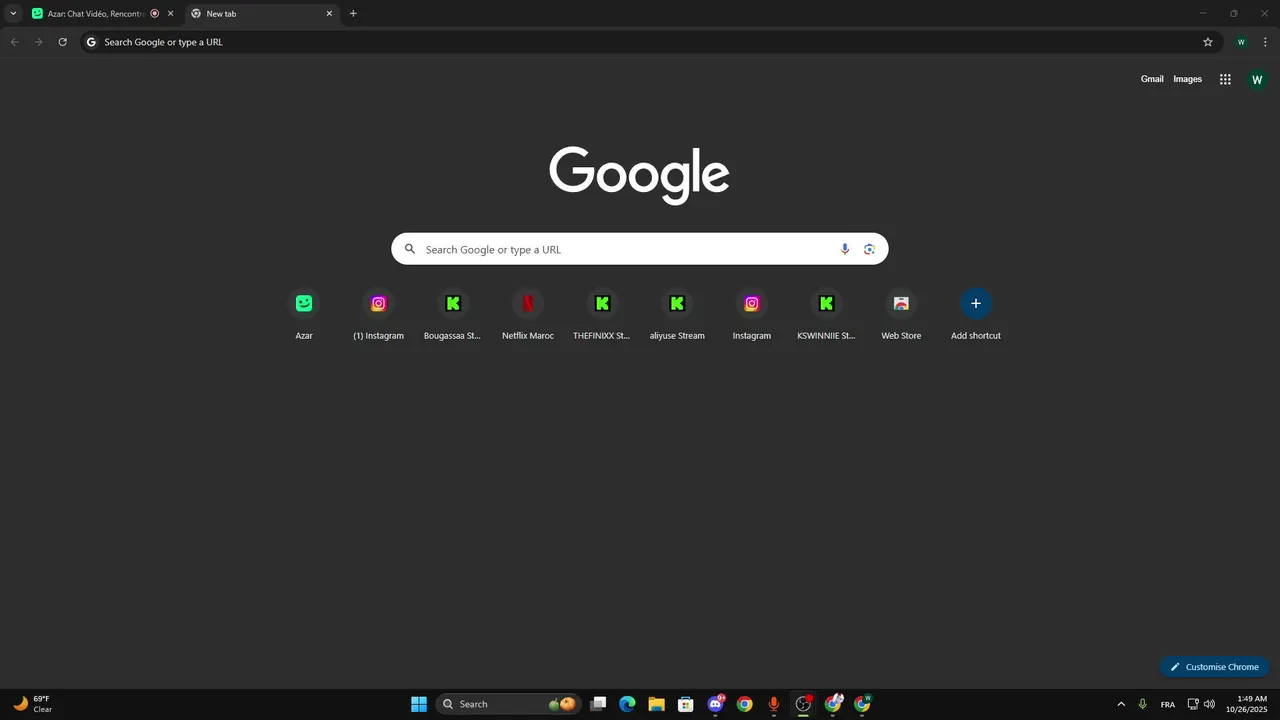Open the Images link

(x=1187, y=79)
